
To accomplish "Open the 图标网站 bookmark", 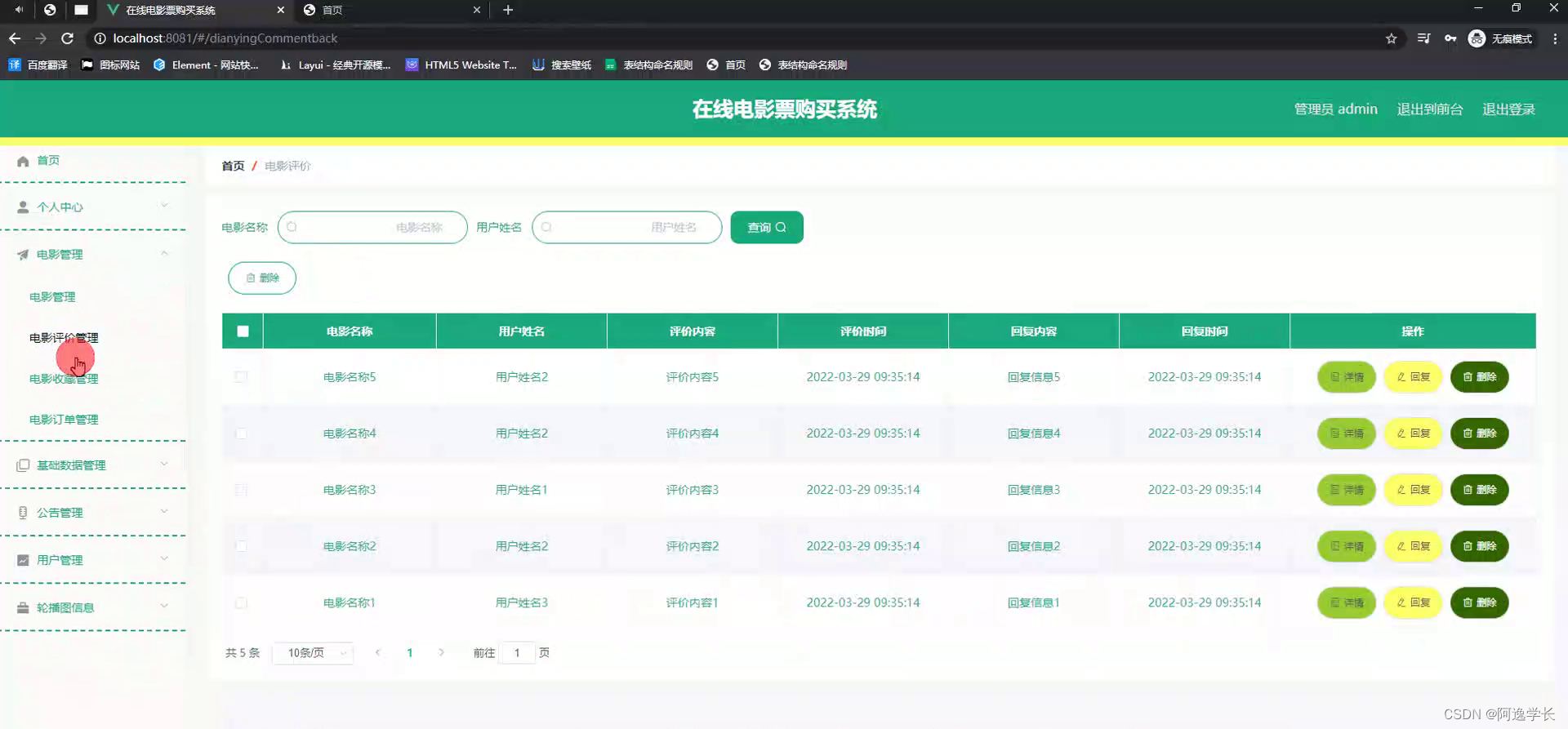I will click(x=110, y=65).
